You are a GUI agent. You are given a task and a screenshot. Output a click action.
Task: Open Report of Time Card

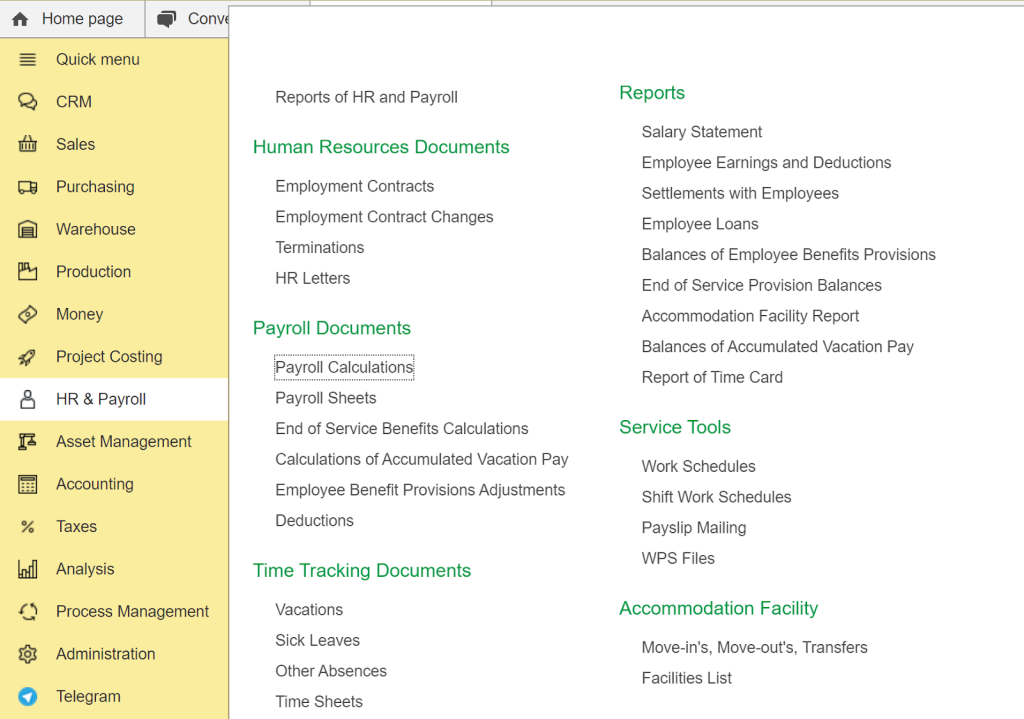click(712, 377)
